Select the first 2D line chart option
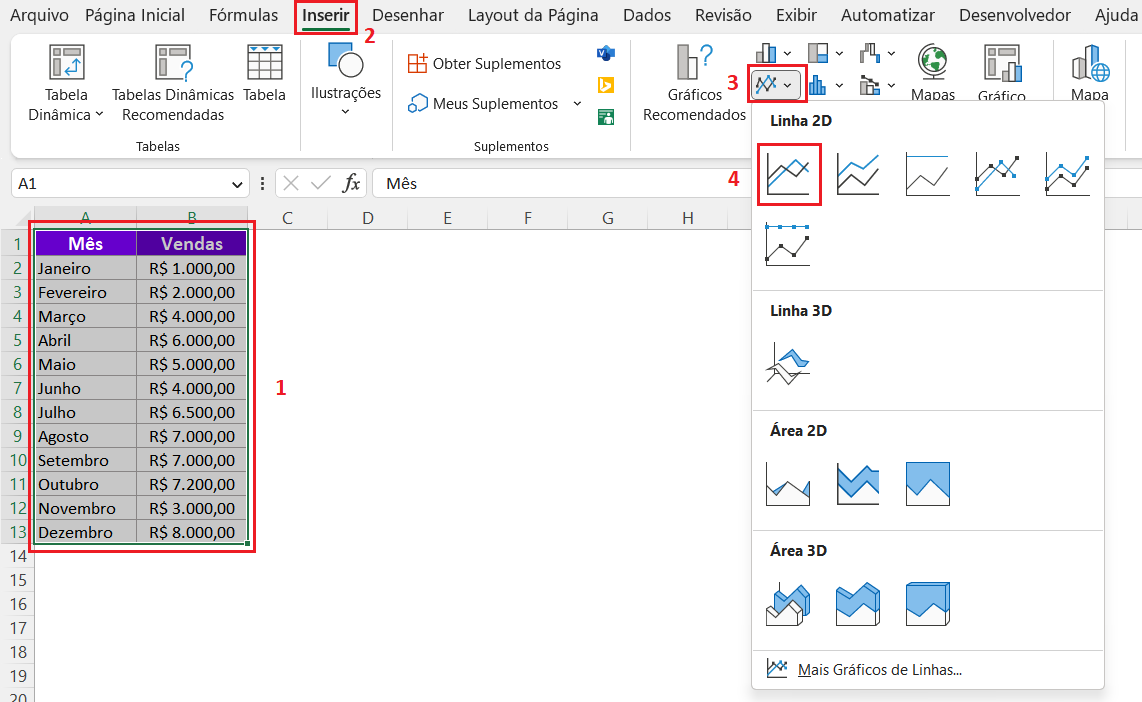Image resolution: width=1142 pixels, height=702 pixels. click(x=789, y=174)
